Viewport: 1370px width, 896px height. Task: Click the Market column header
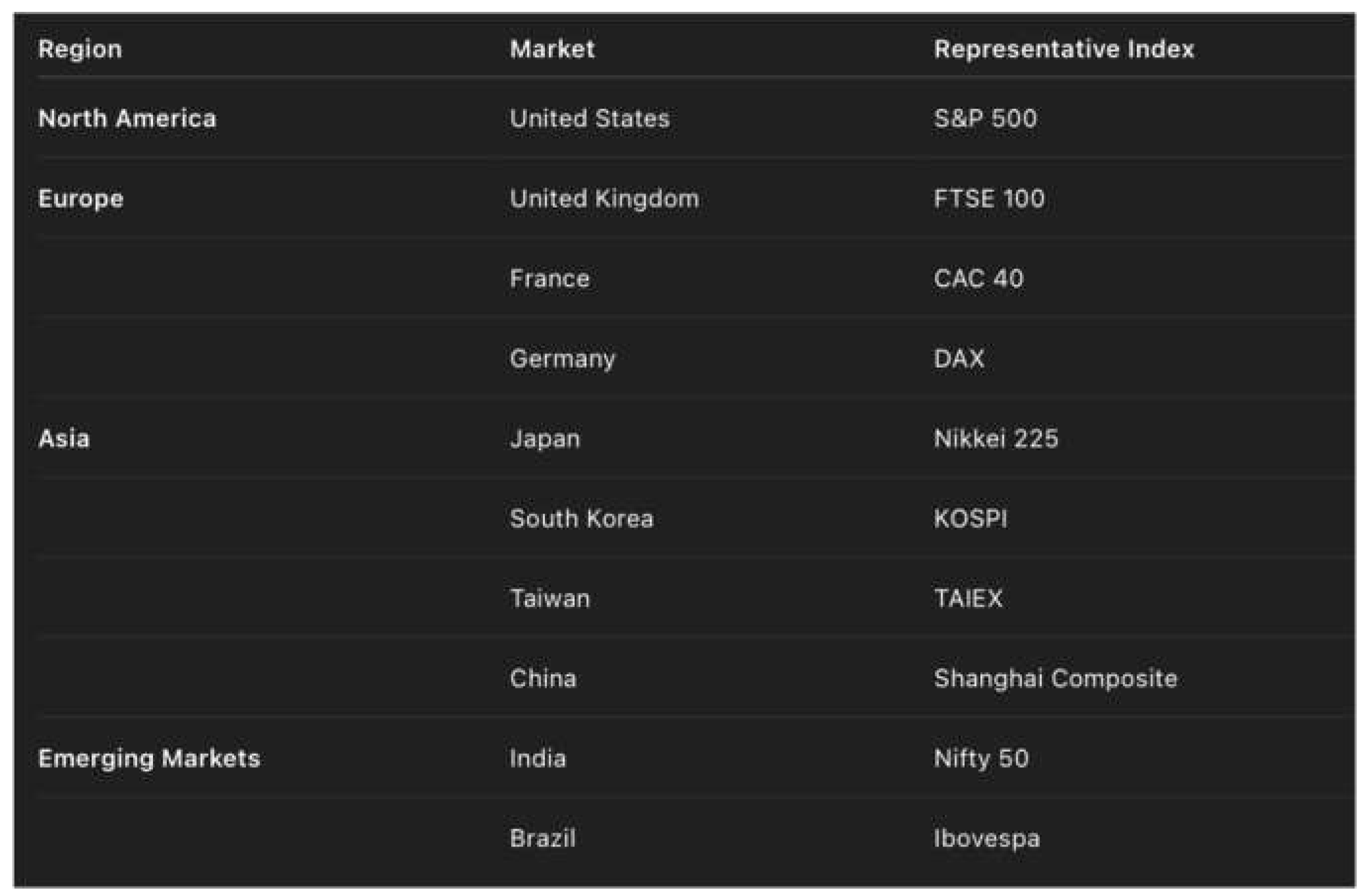[552, 49]
